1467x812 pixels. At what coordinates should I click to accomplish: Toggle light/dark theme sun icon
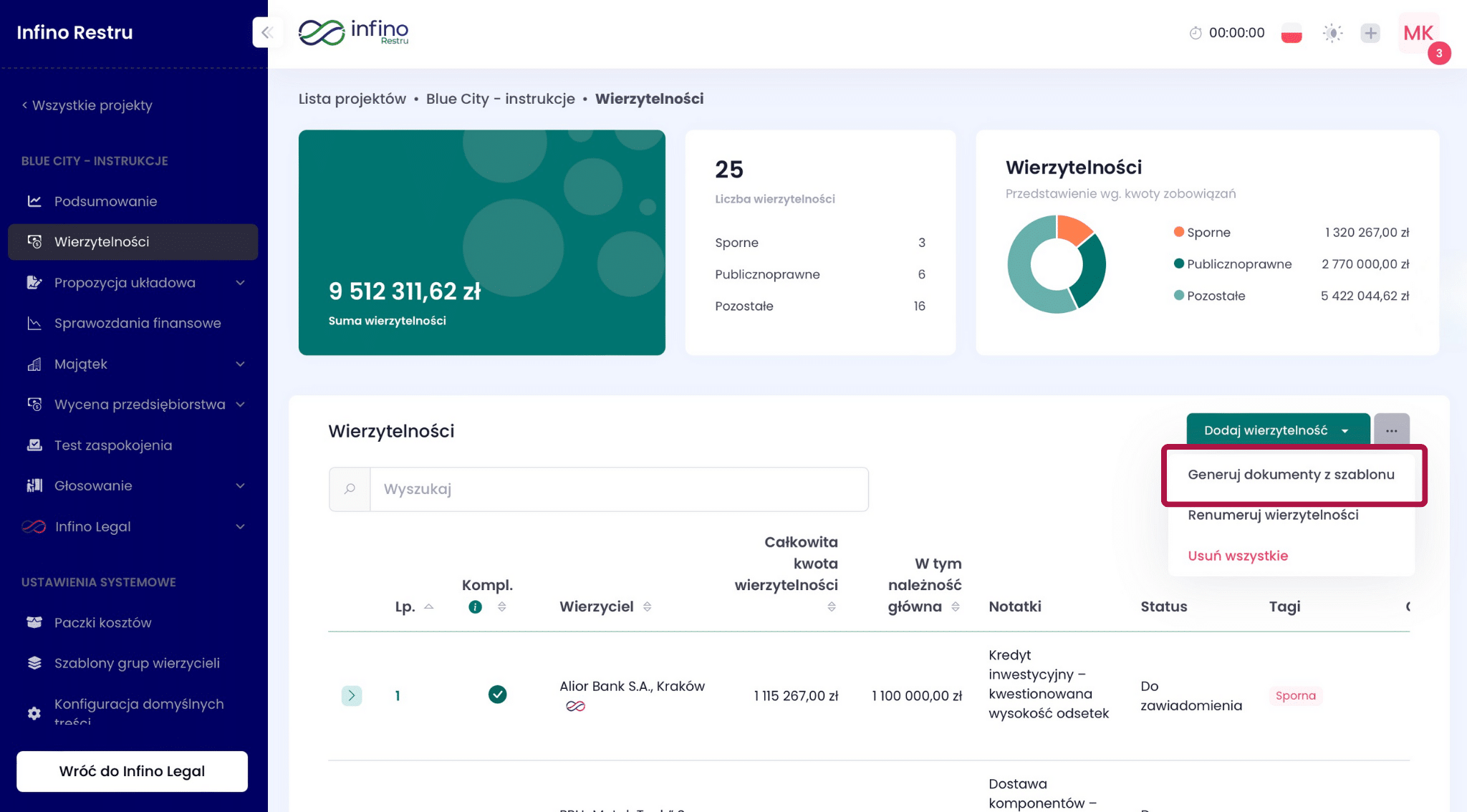[1332, 33]
